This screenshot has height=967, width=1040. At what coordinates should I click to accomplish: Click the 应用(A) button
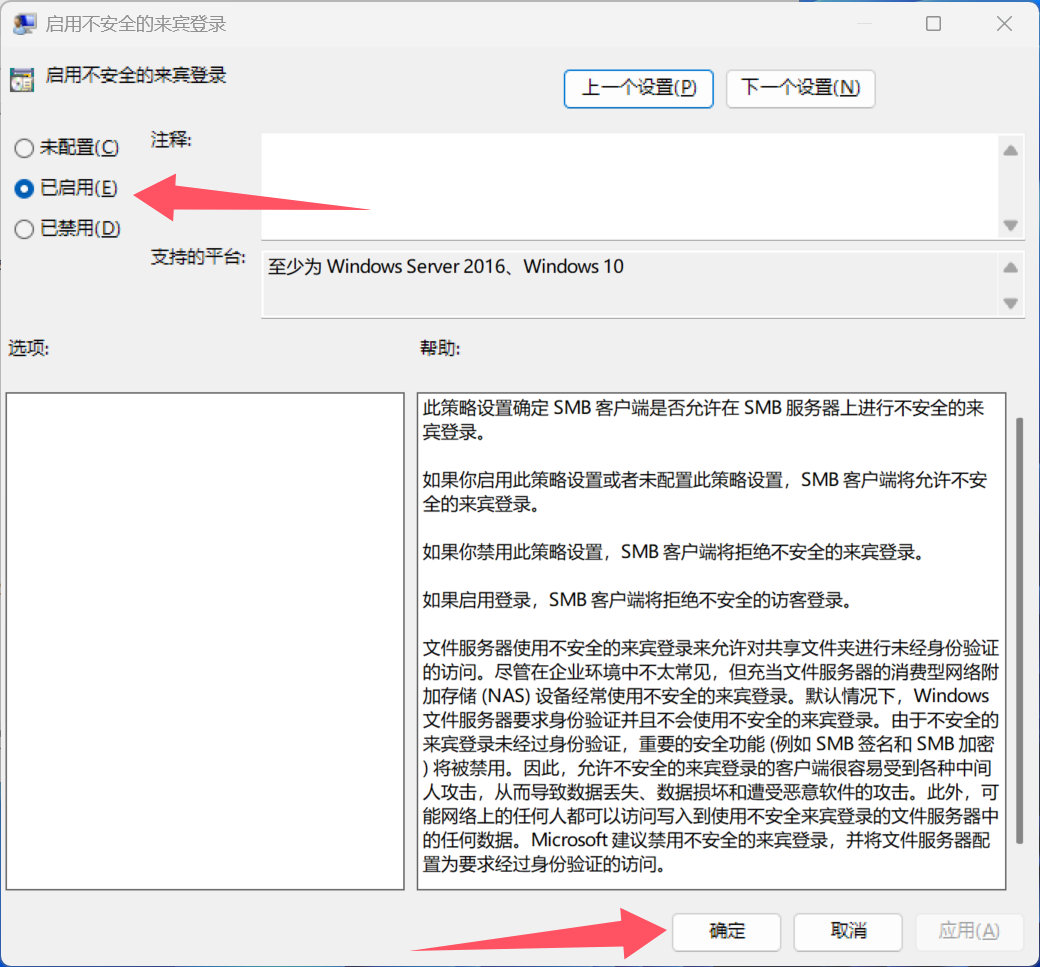(x=969, y=931)
